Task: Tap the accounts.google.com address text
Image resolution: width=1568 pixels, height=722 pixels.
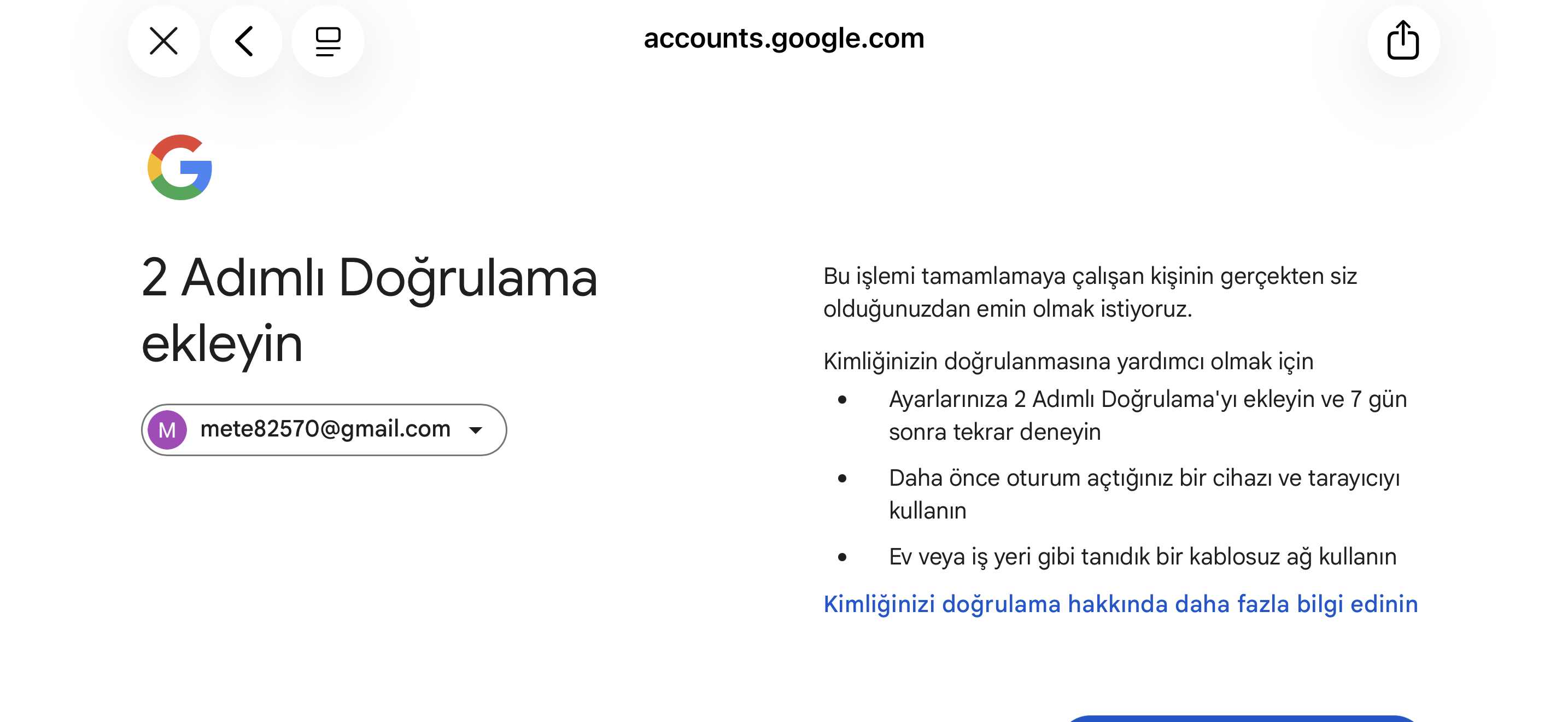Action: (784, 38)
